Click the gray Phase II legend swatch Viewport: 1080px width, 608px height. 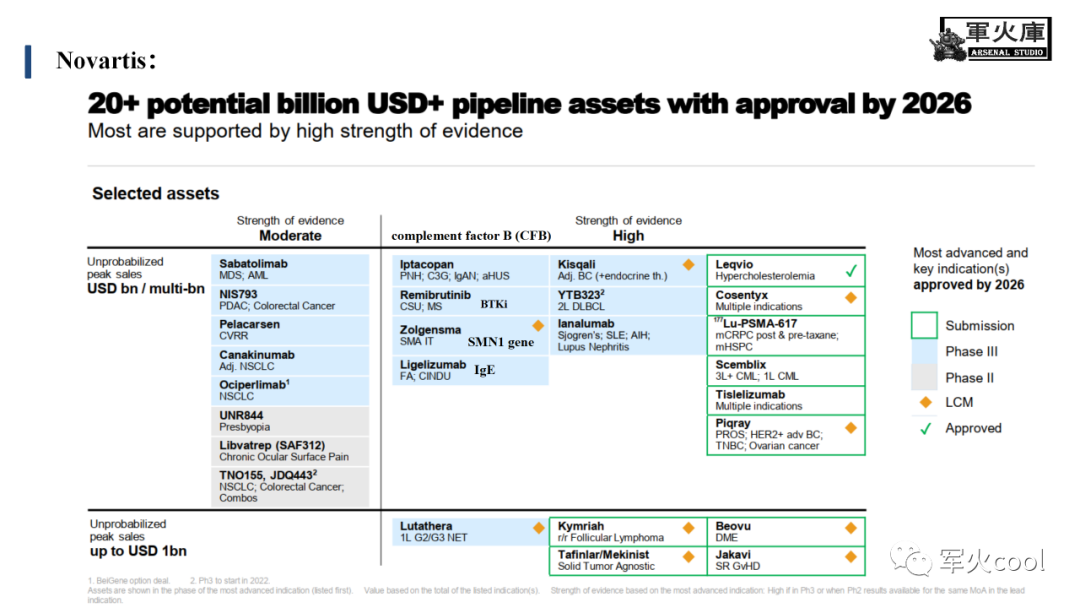click(924, 377)
